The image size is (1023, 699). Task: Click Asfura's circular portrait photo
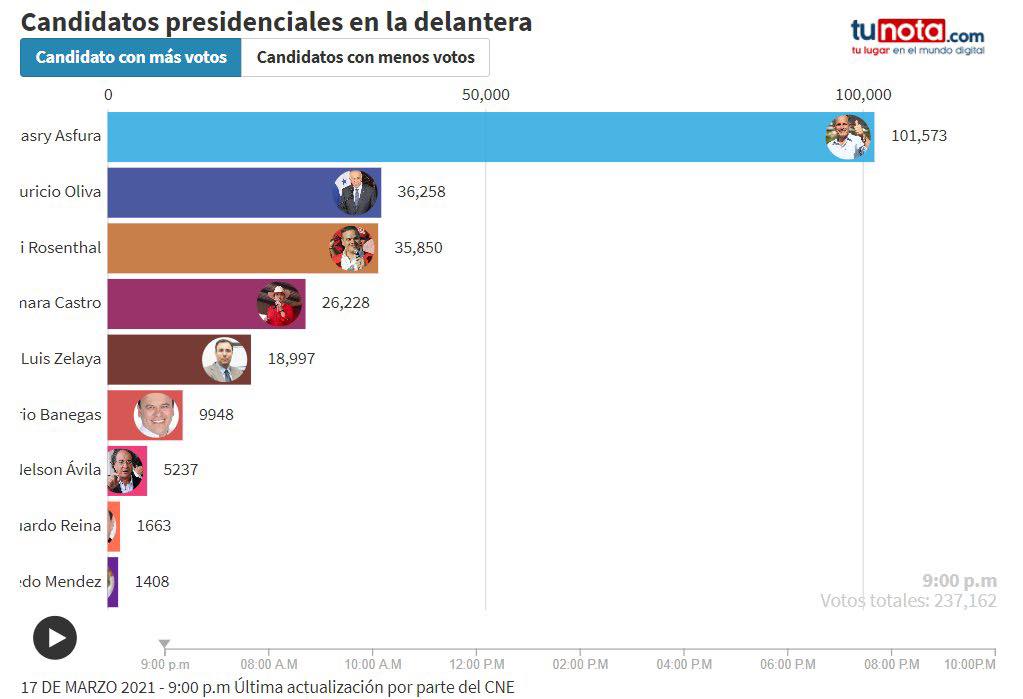coord(848,137)
